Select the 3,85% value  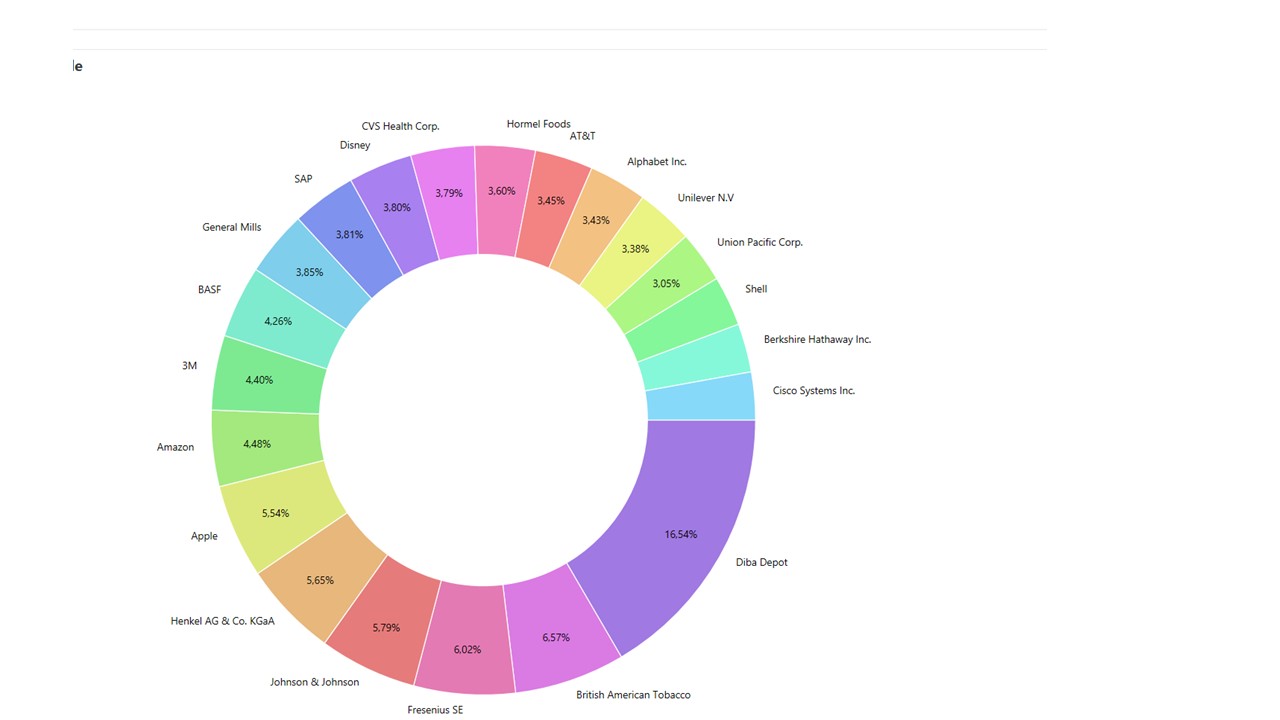(309, 272)
